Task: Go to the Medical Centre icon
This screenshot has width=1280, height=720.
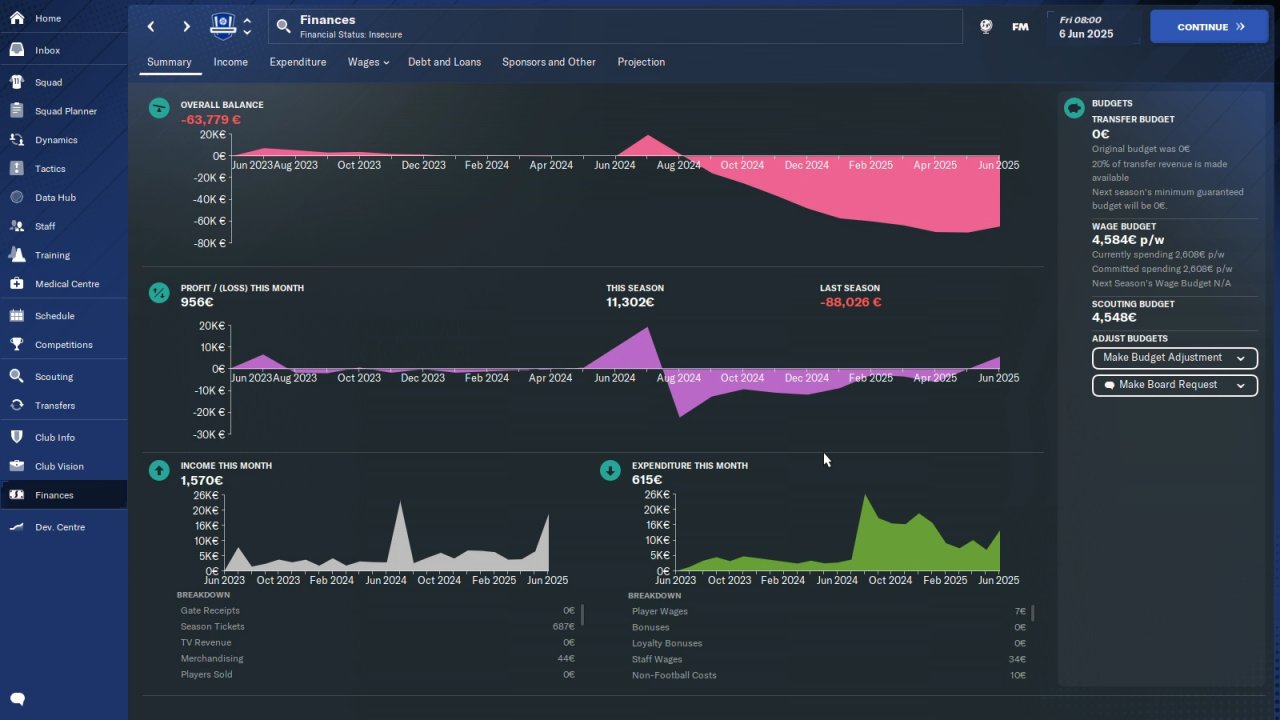Action: [x=17, y=284]
